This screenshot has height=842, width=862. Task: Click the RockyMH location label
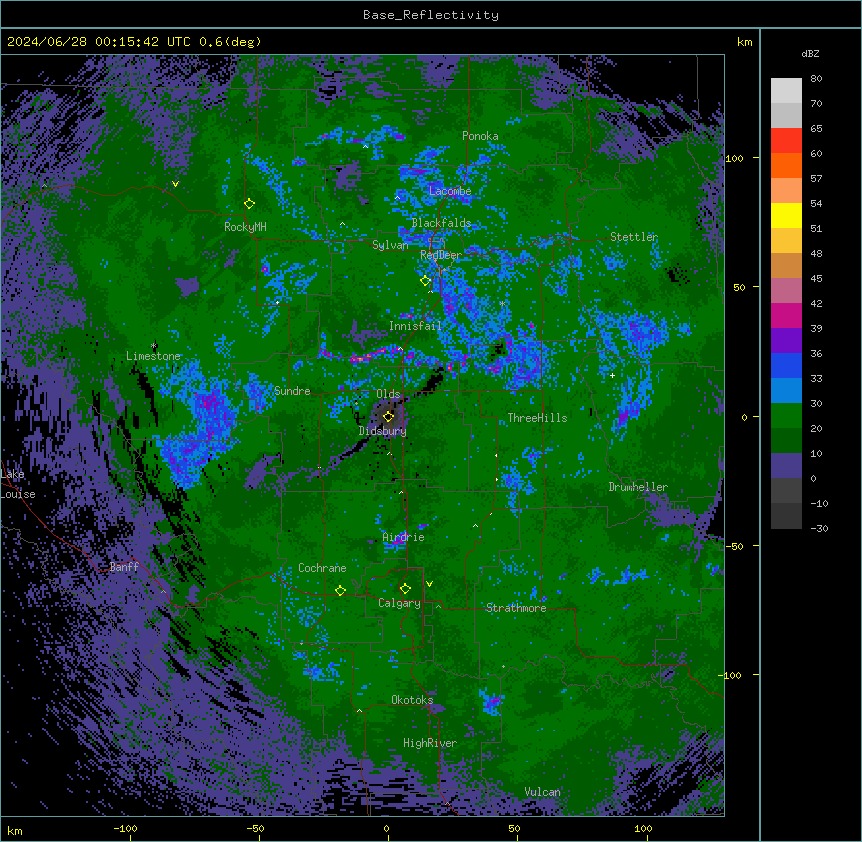point(245,227)
